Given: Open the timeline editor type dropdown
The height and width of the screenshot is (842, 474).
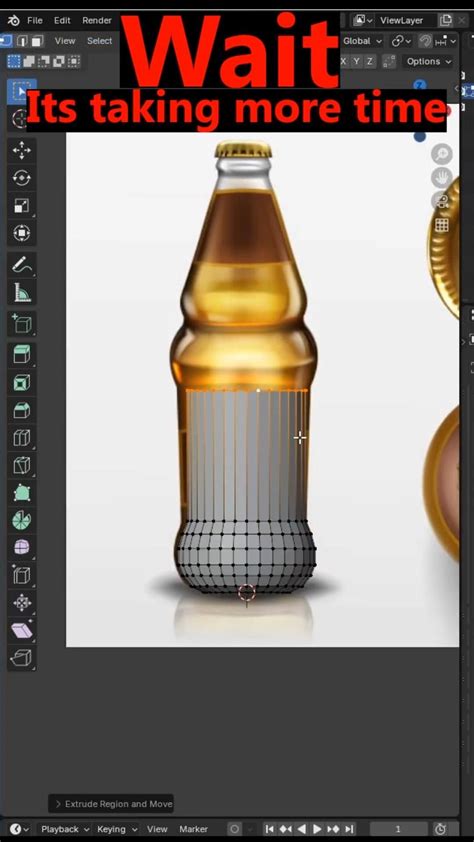Looking at the screenshot, I should pyautogui.click(x=19, y=829).
